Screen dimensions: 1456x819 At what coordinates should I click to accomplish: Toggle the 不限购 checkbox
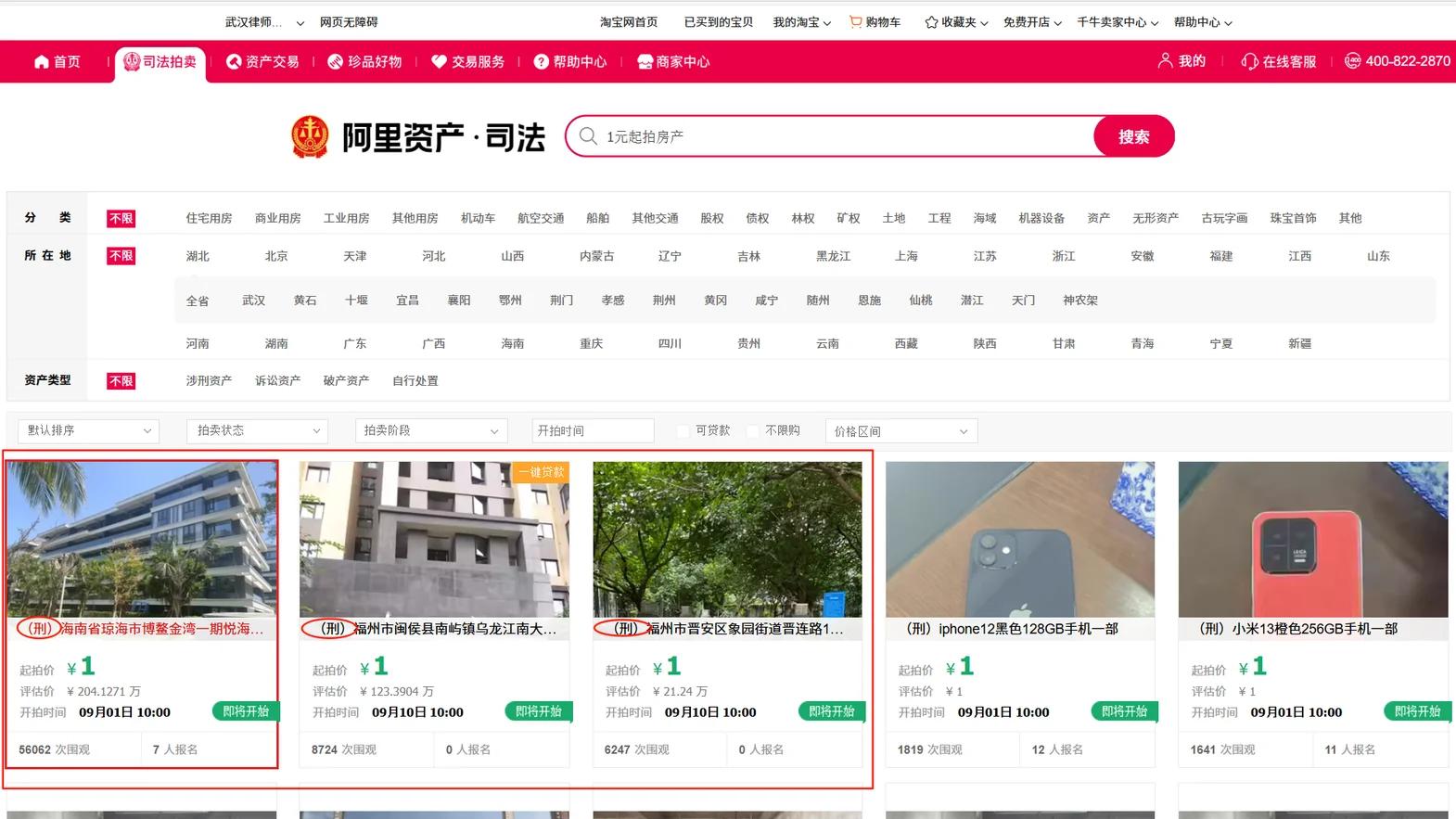(753, 431)
